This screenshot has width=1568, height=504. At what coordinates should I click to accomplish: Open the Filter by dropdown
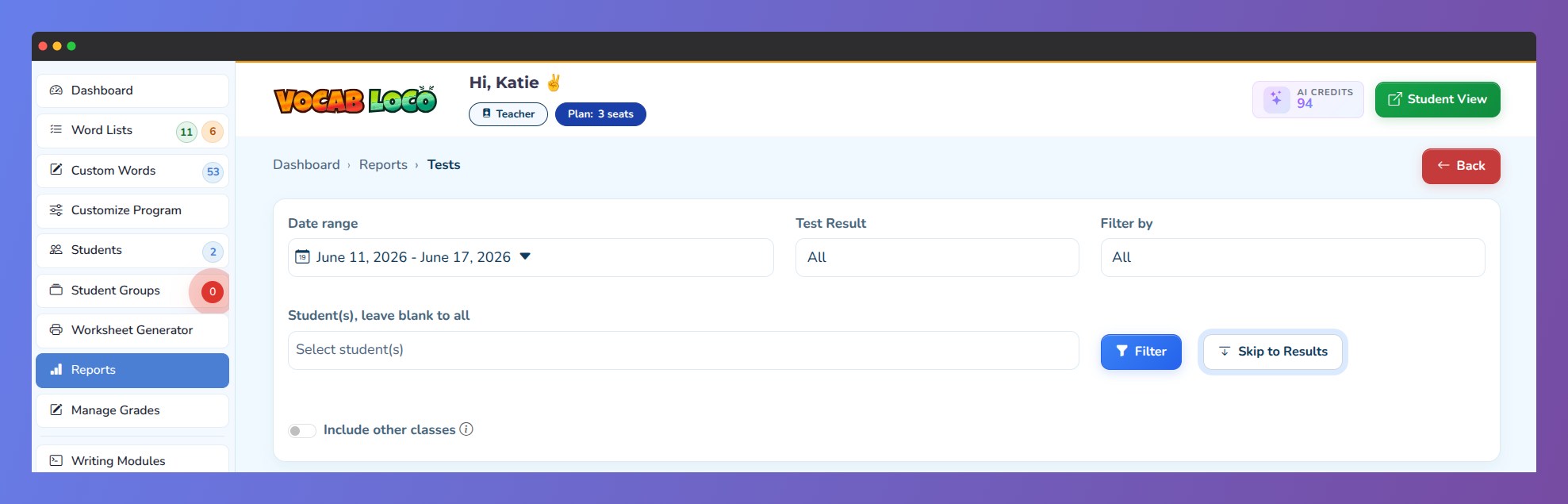click(1292, 257)
